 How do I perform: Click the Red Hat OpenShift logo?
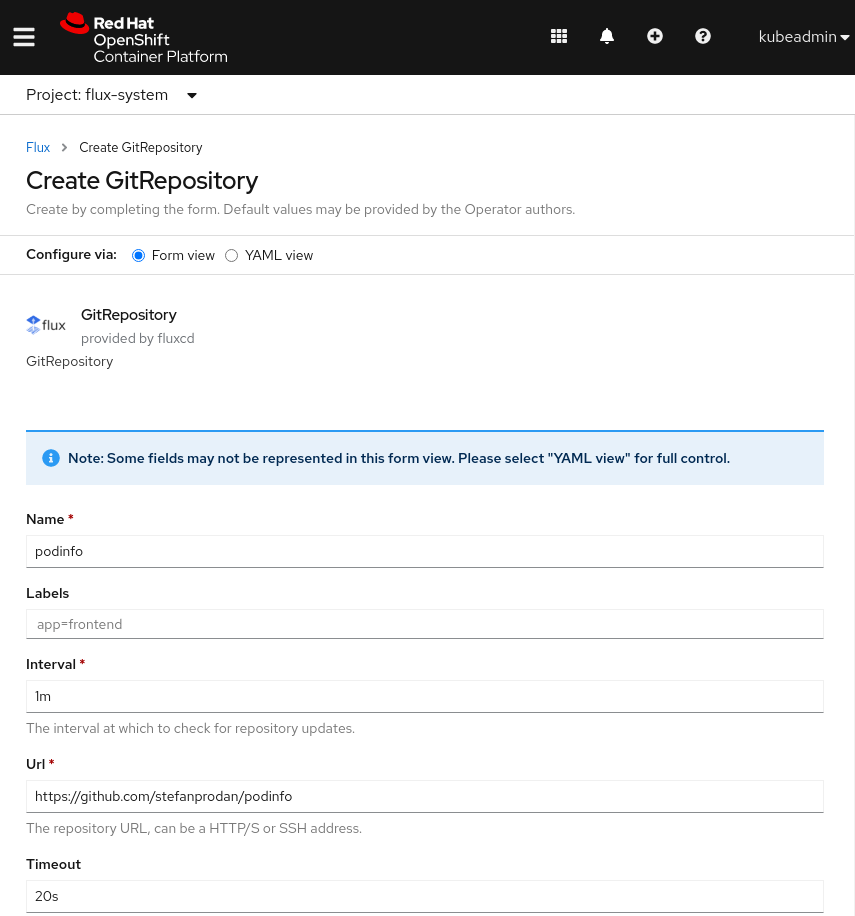(x=144, y=38)
